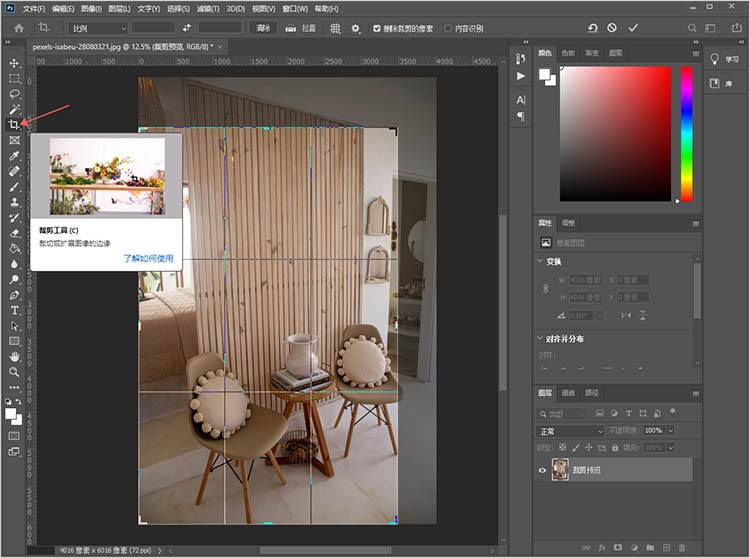The width and height of the screenshot is (750, 558).
Task: Open the layer blend mode dropdown
Action: (570, 431)
